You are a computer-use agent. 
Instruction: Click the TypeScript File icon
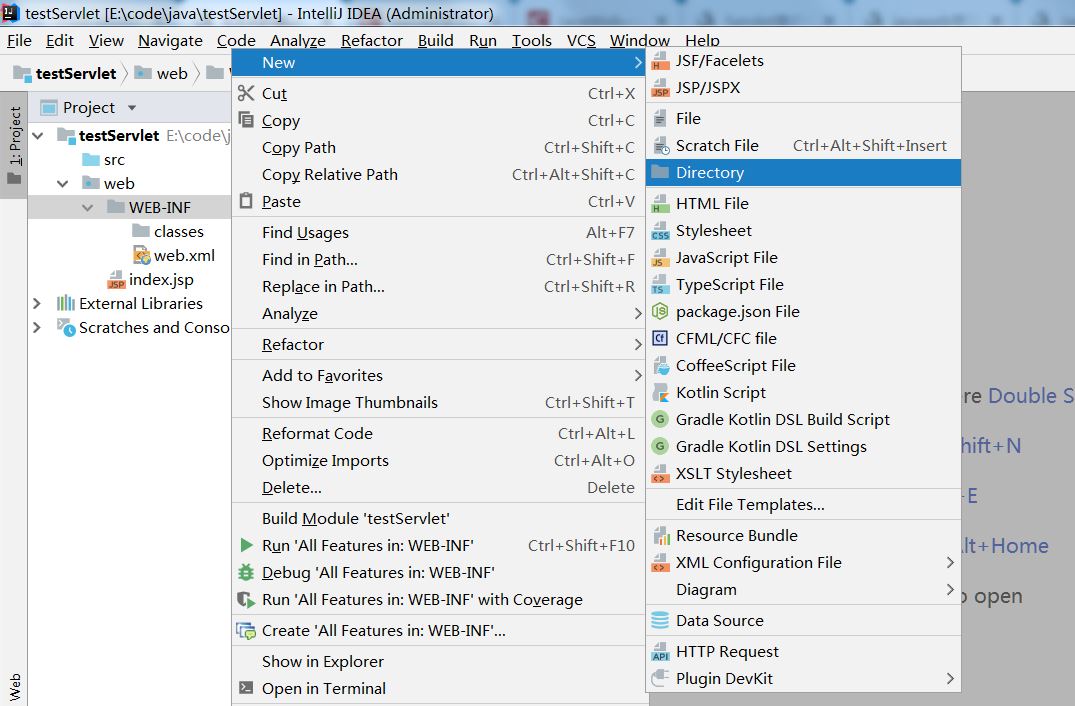click(660, 284)
